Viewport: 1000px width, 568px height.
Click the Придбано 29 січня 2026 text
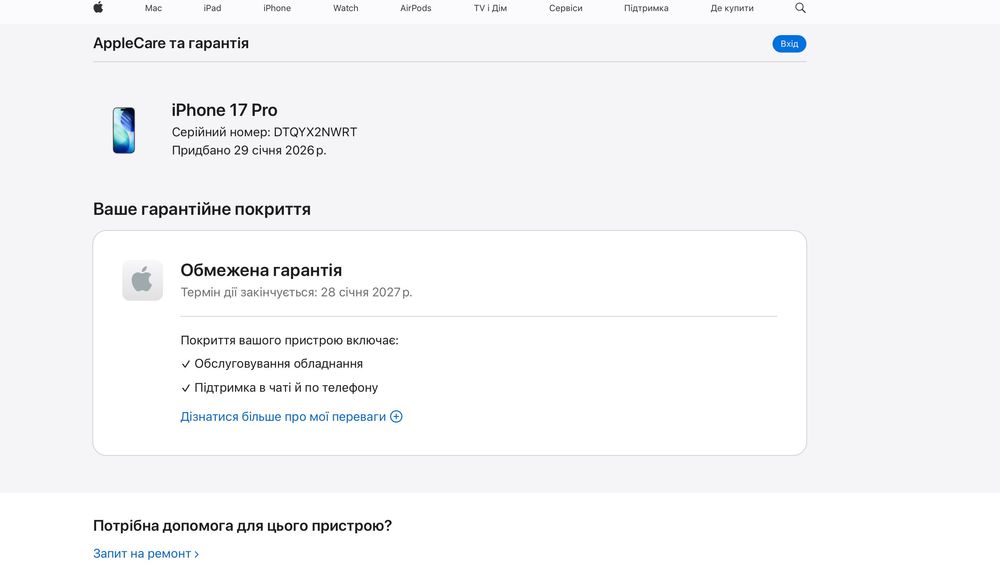tap(249, 150)
